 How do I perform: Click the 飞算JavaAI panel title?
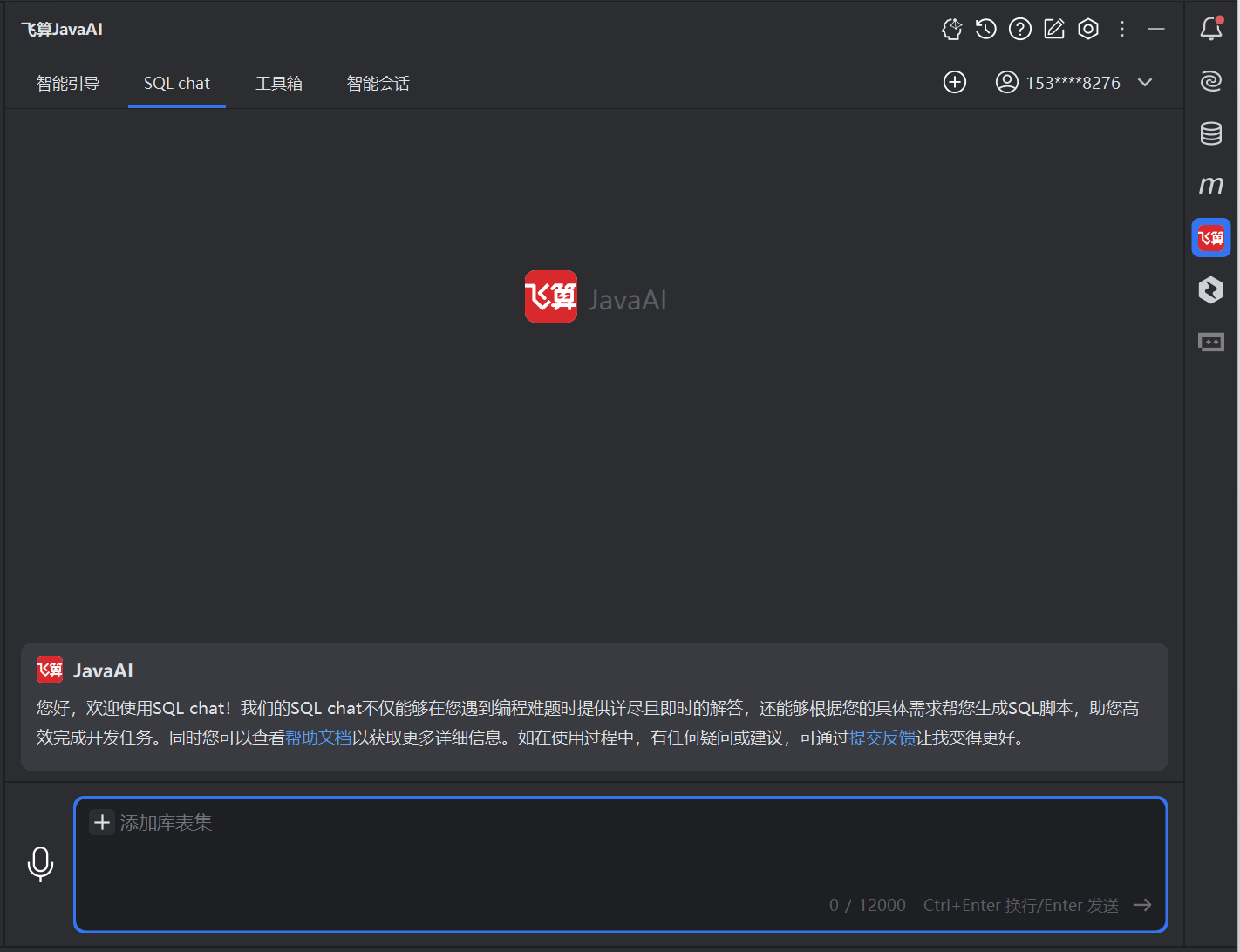point(62,30)
